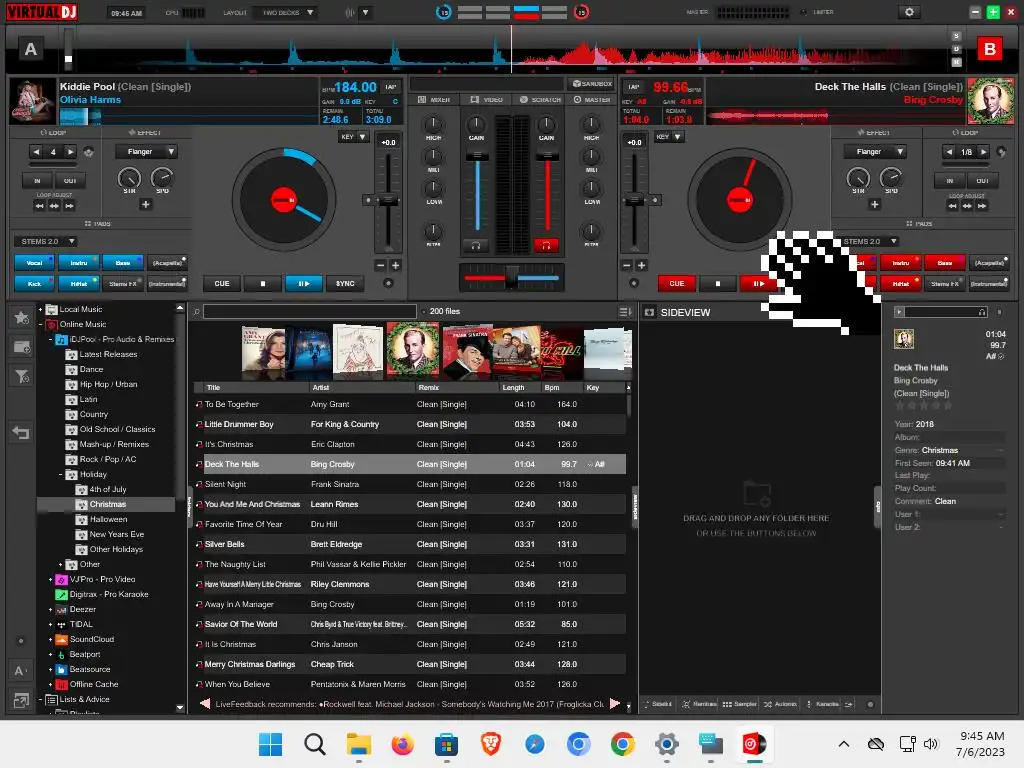Open Windows Start menu
This screenshot has height=768, width=1024.
[270, 744]
